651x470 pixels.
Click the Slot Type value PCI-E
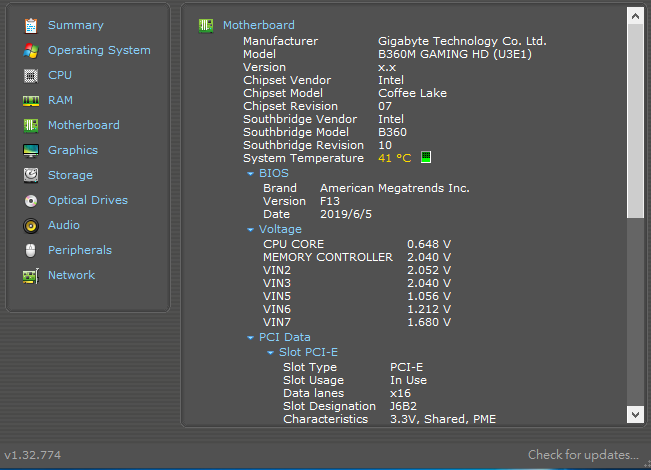coord(406,367)
